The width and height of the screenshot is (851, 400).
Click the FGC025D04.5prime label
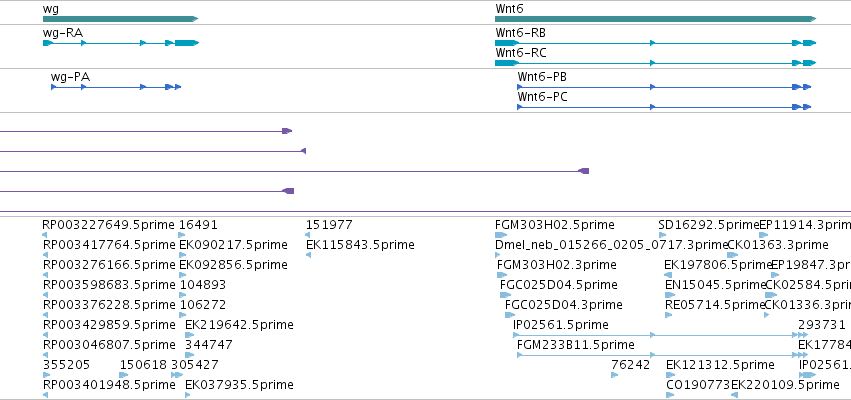click(558, 285)
